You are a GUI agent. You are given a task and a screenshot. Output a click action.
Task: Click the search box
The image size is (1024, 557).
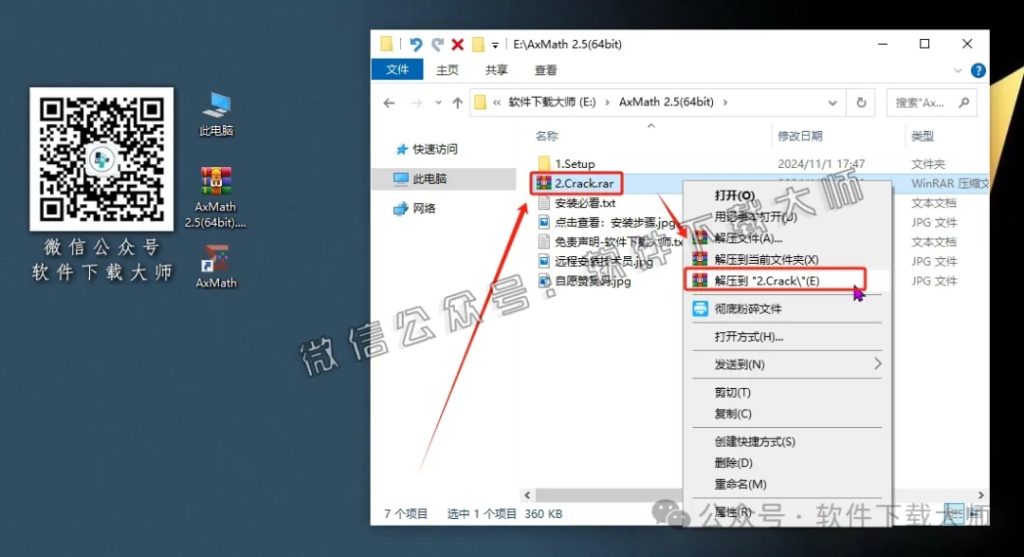[x=932, y=103]
